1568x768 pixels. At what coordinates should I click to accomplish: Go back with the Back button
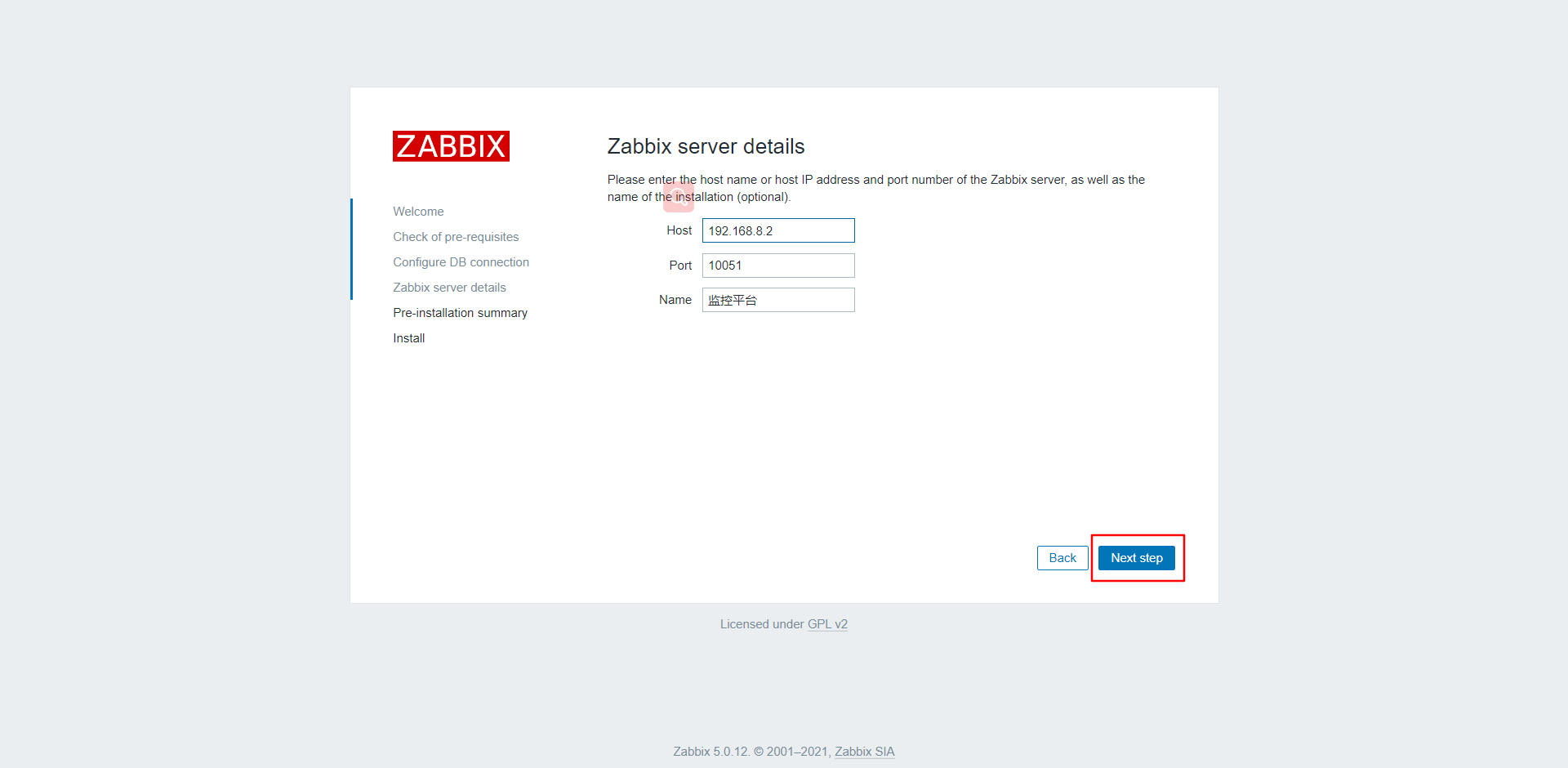[1062, 558]
